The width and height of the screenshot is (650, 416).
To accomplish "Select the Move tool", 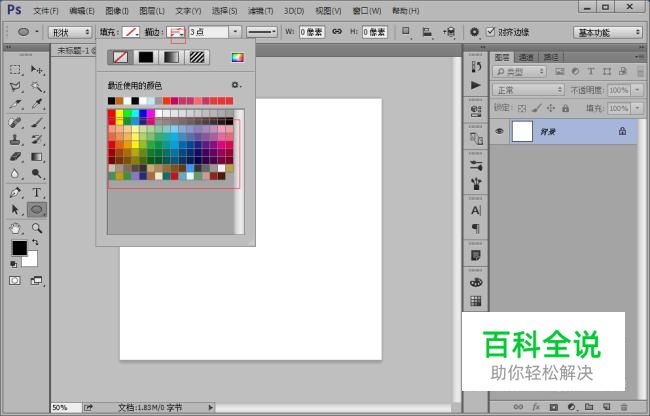I will point(37,70).
